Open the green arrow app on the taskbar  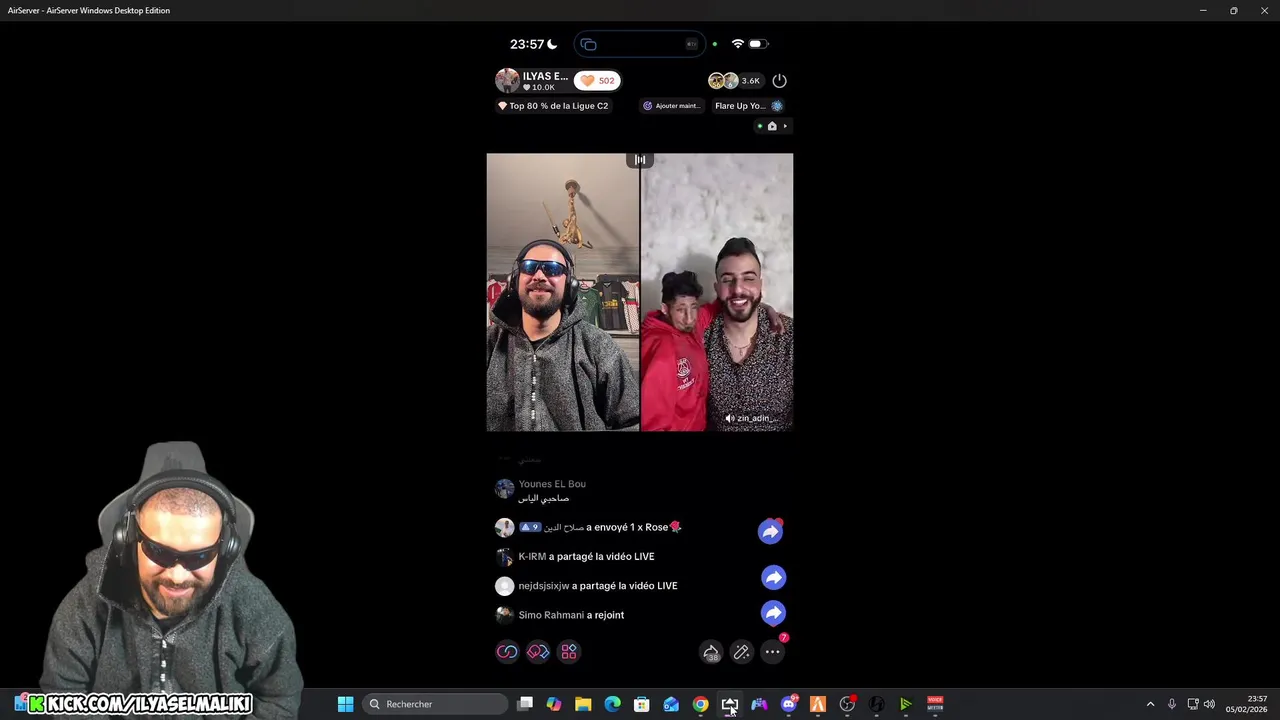[x=906, y=704]
